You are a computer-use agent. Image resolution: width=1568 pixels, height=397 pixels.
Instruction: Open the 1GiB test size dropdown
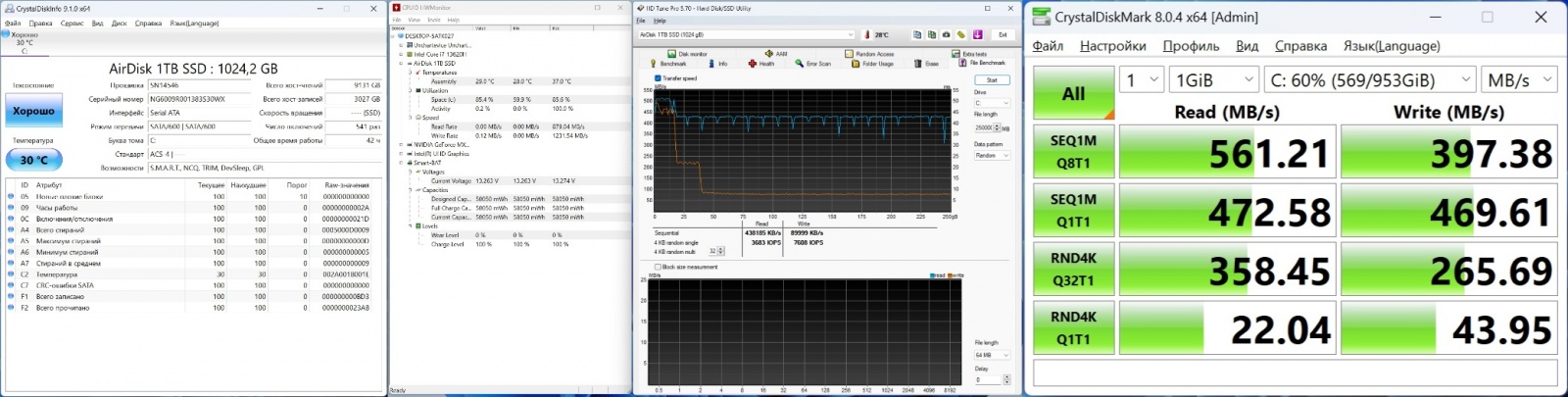1214,80
